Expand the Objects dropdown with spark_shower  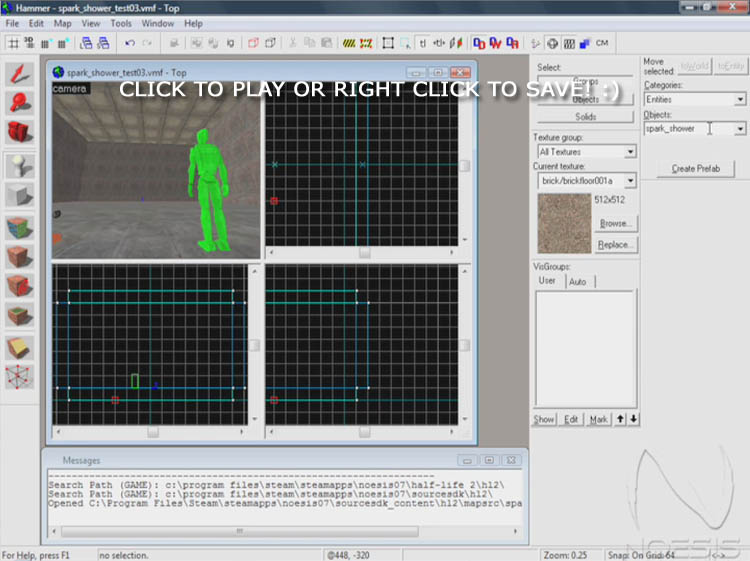(740, 129)
